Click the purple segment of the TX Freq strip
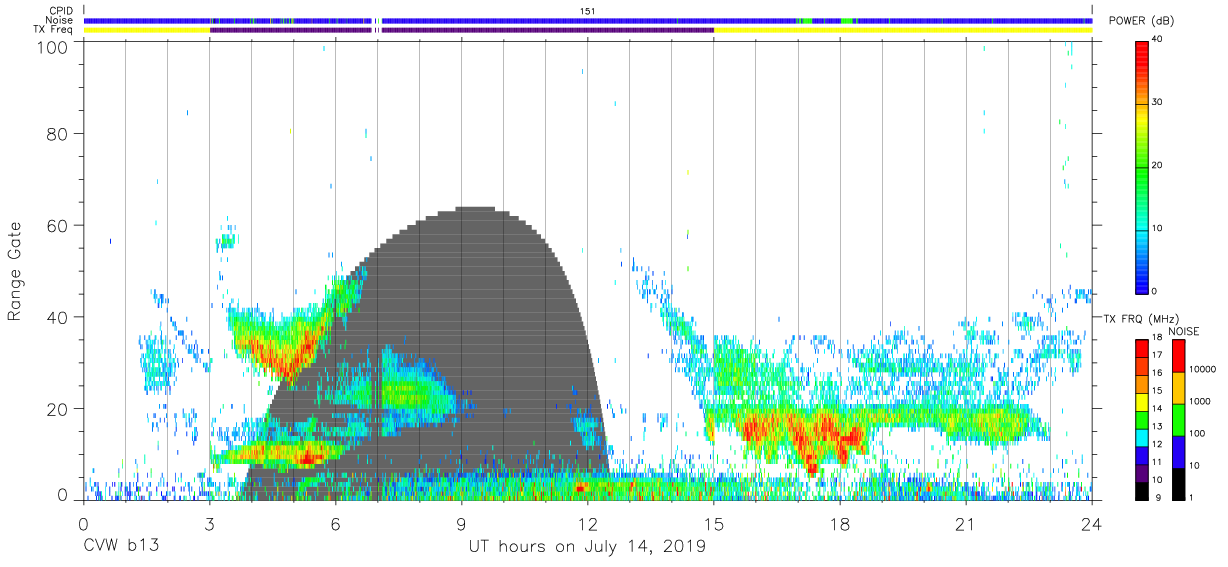1228x567 pixels. coord(462,30)
